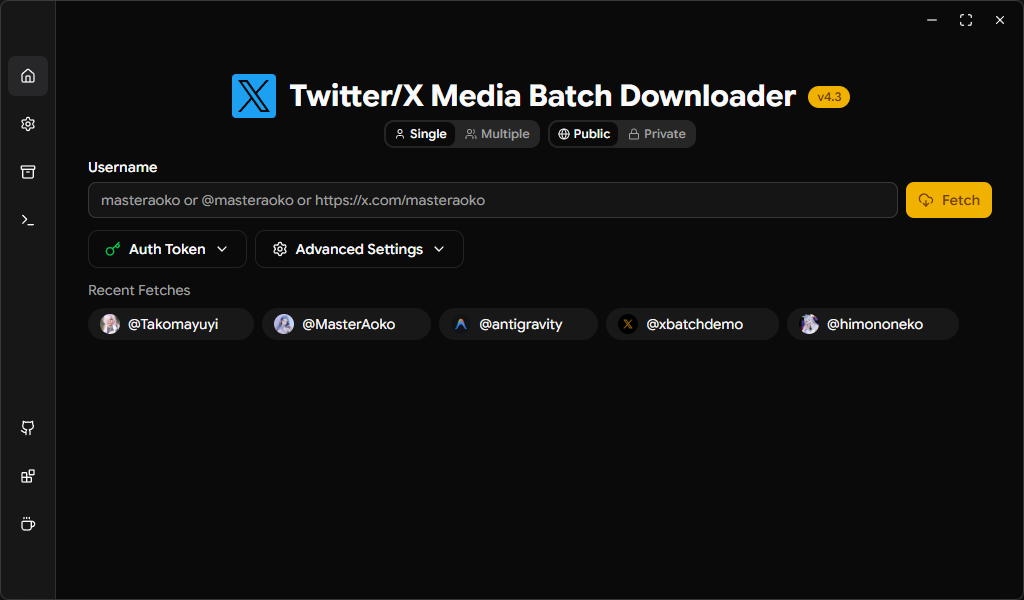
Task: Click the @Takomayuyi avatar thumbnail
Action: click(110, 324)
